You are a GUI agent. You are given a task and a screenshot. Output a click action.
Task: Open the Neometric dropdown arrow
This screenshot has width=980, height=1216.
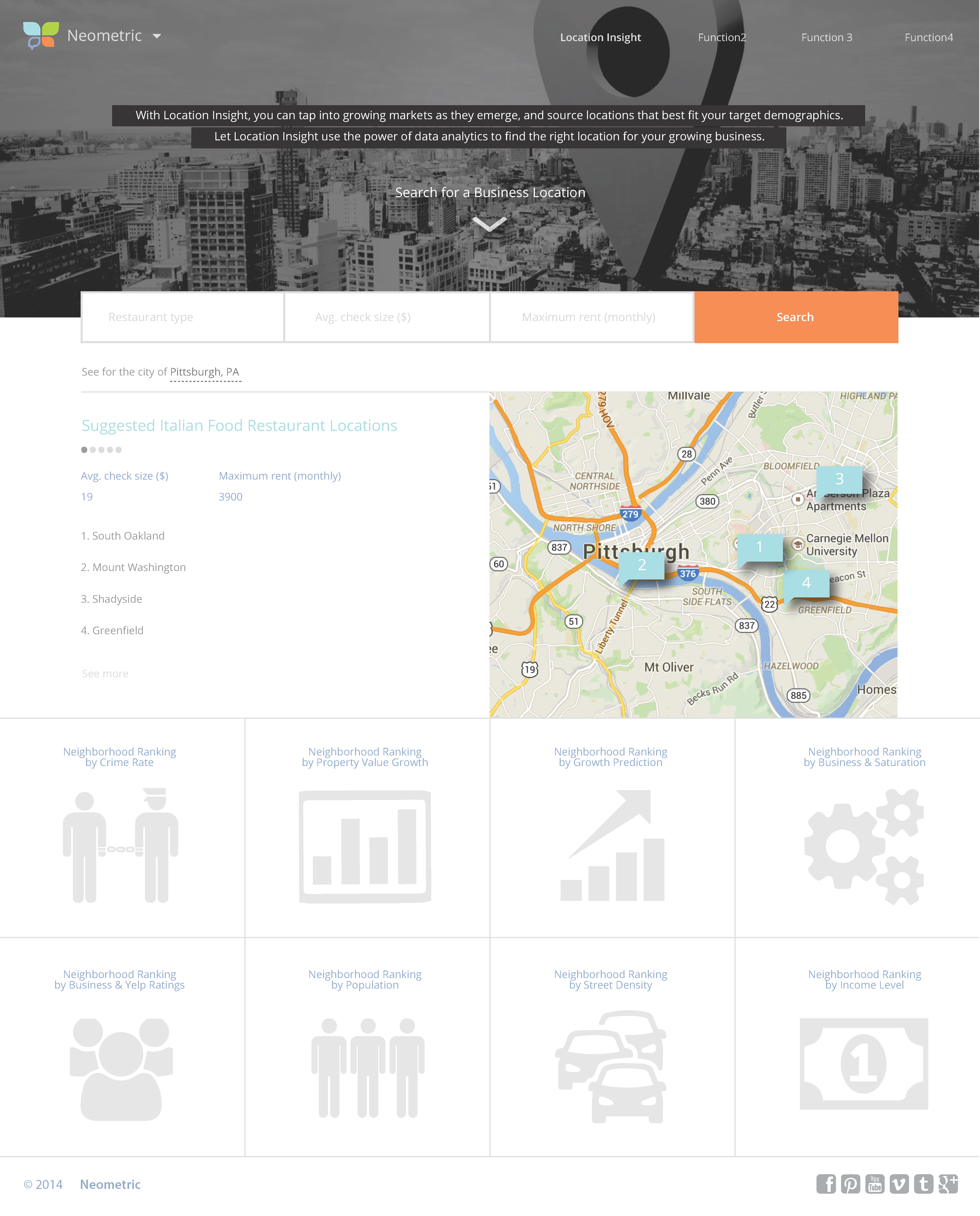pyautogui.click(x=157, y=36)
